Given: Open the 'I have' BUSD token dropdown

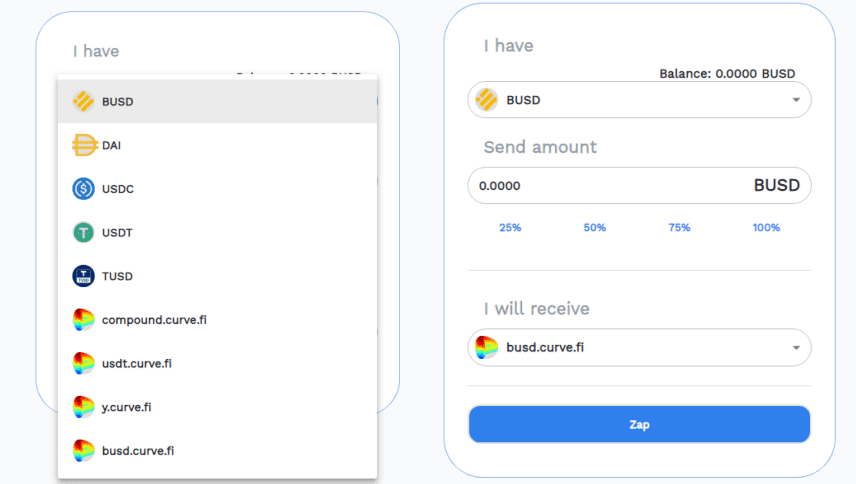Looking at the screenshot, I should point(639,100).
